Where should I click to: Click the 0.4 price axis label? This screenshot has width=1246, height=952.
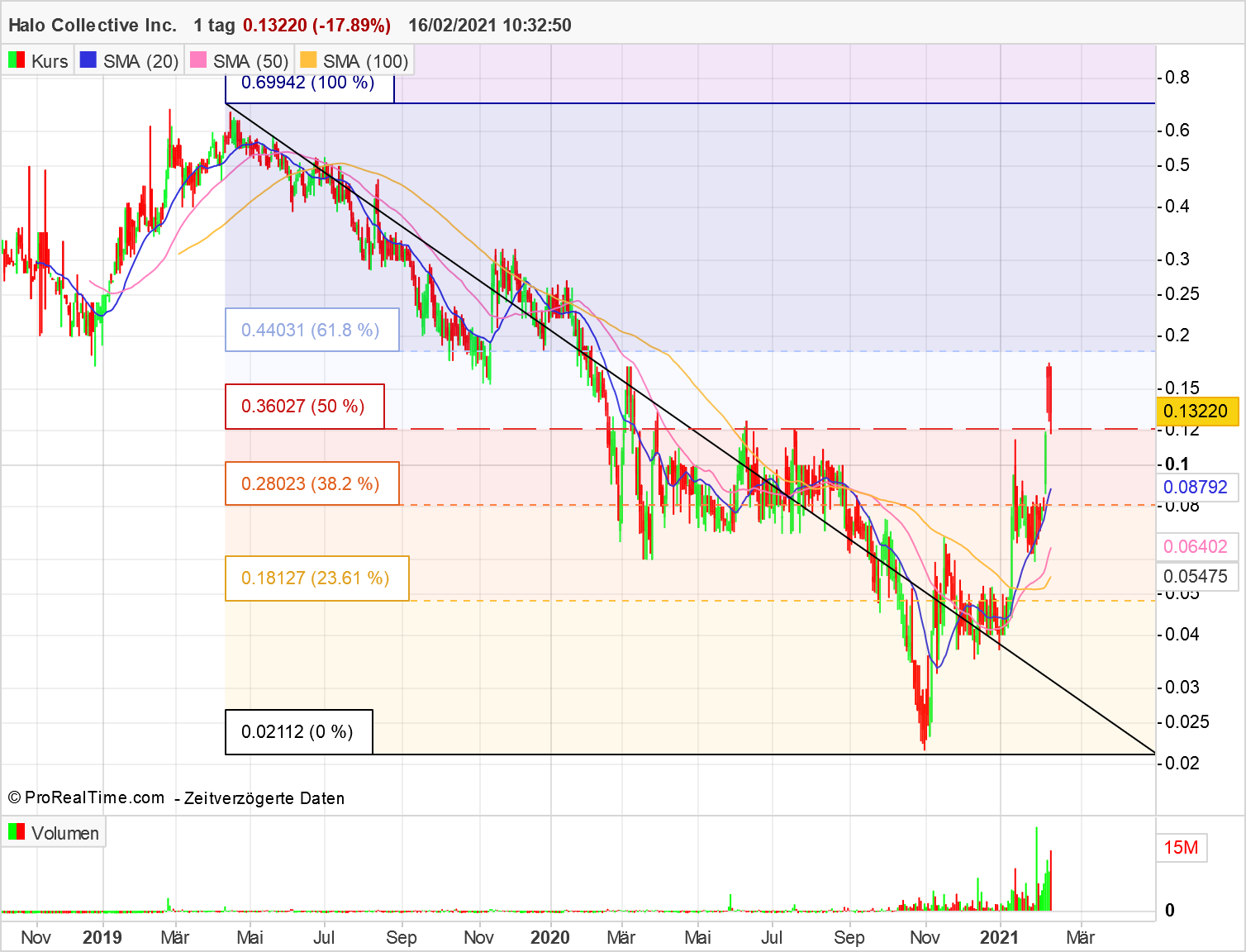pyautogui.click(x=1177, y=206)
